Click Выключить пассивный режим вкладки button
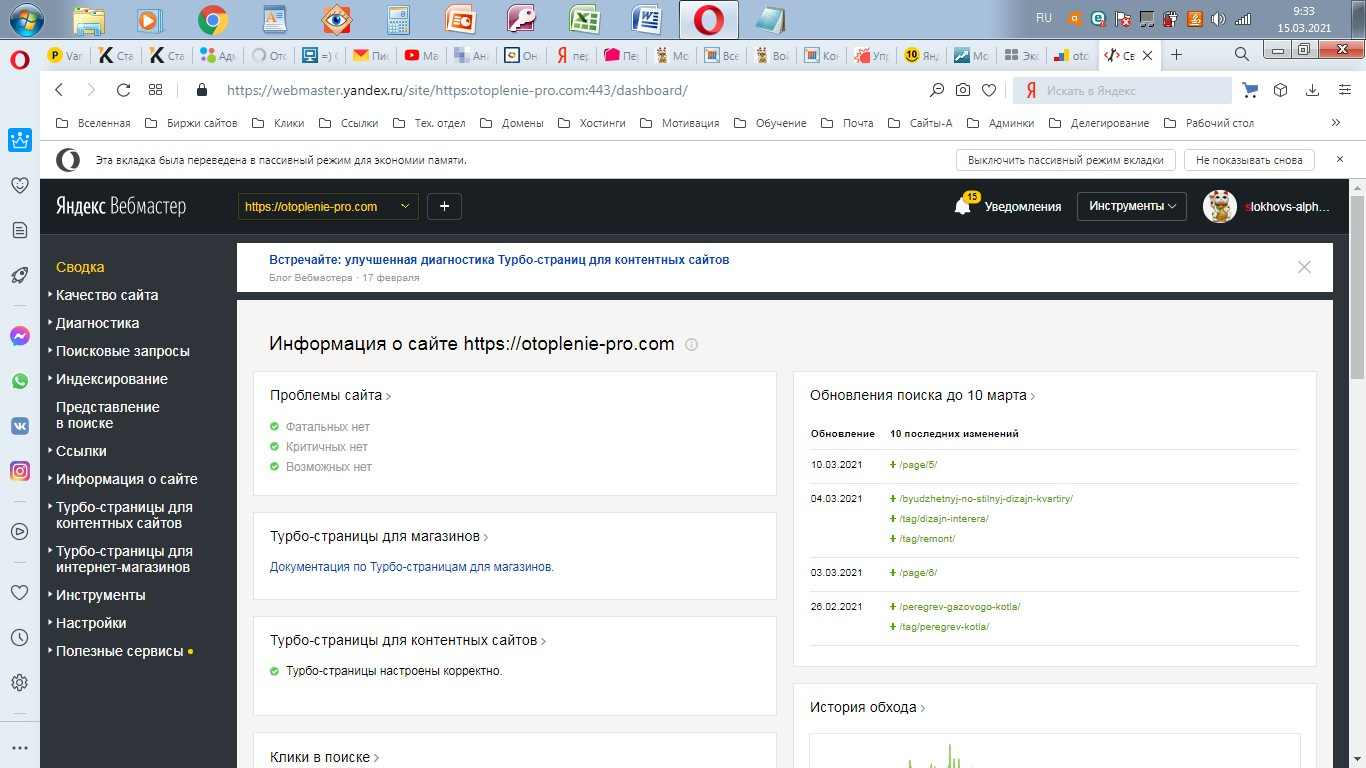The width and height of the screenshot is (1366, 768). (1066, 160)
